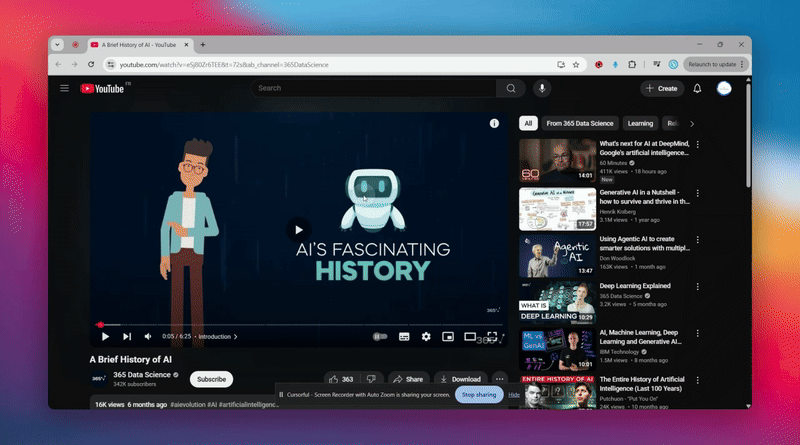This screenshot has width=800, height=445.
Task: Select the All filter chip
Action: (528, 123)
